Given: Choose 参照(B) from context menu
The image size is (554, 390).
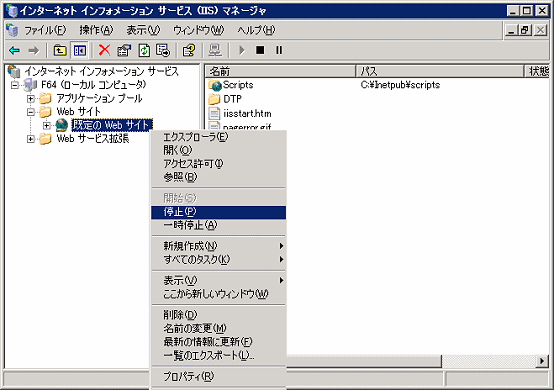Looking at the screenshot, I should [x=218, y=177].
